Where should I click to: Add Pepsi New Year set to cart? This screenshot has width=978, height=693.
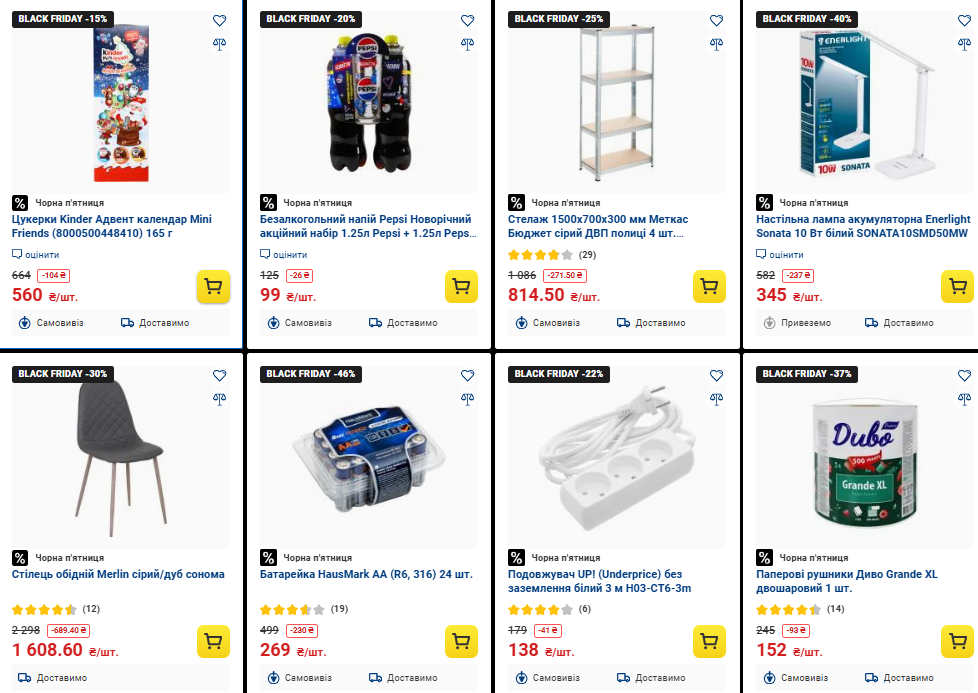[461, 286]
